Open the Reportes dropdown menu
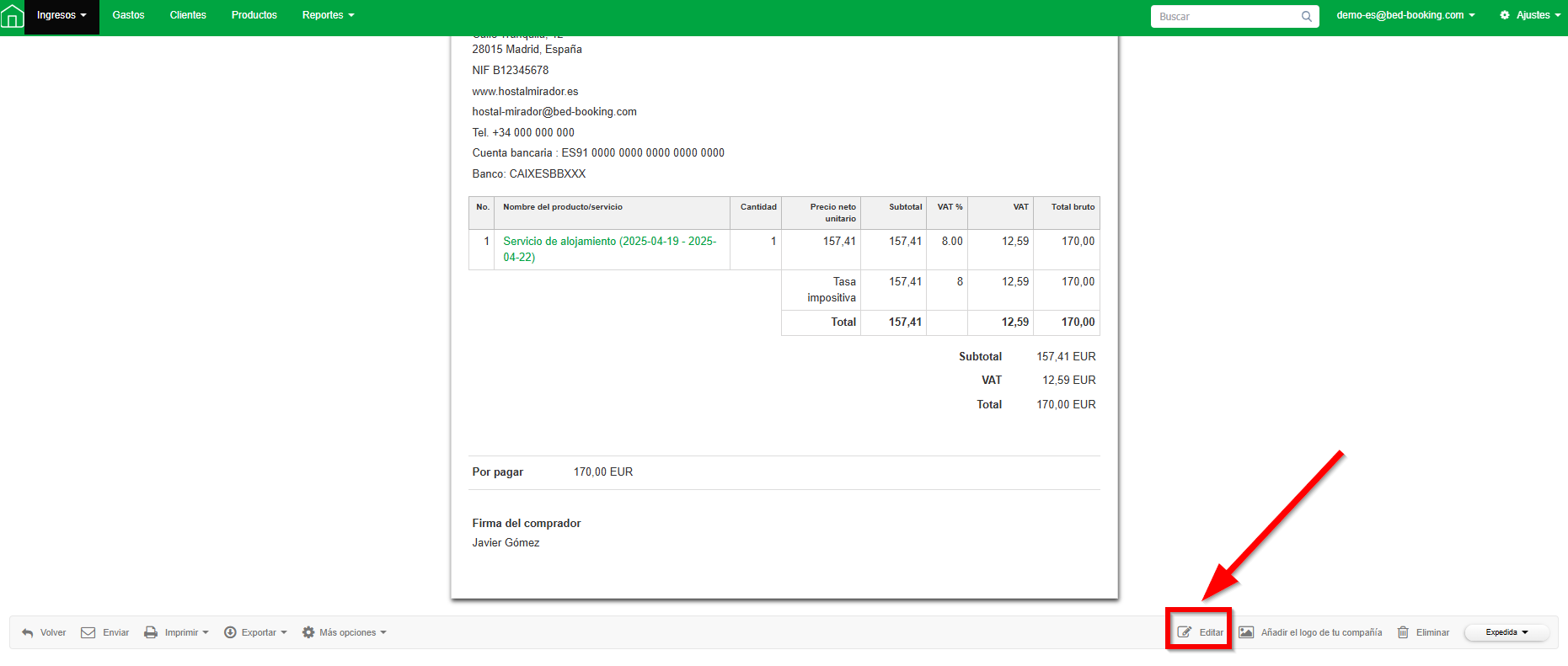 click(328, 15)
